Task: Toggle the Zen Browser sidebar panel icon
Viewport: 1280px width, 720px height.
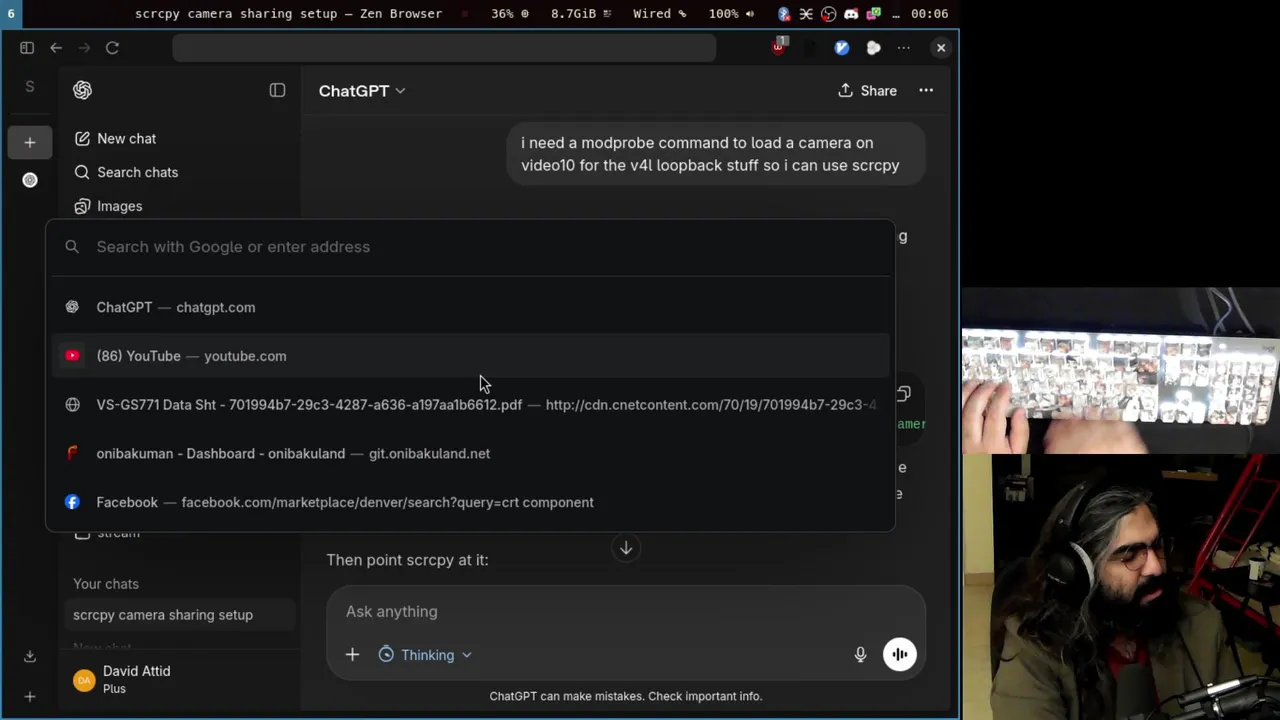Action: pyautogui.click(x=27, y=48)
